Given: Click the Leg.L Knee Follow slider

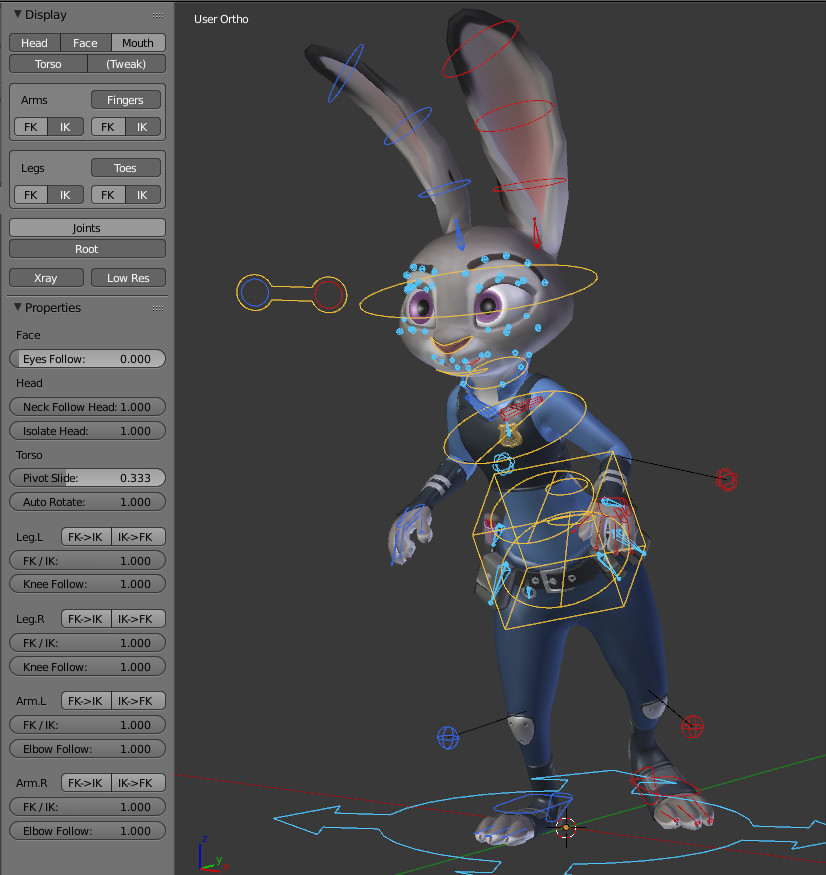Looking at the screenshot, I should (x=87, y=584).
